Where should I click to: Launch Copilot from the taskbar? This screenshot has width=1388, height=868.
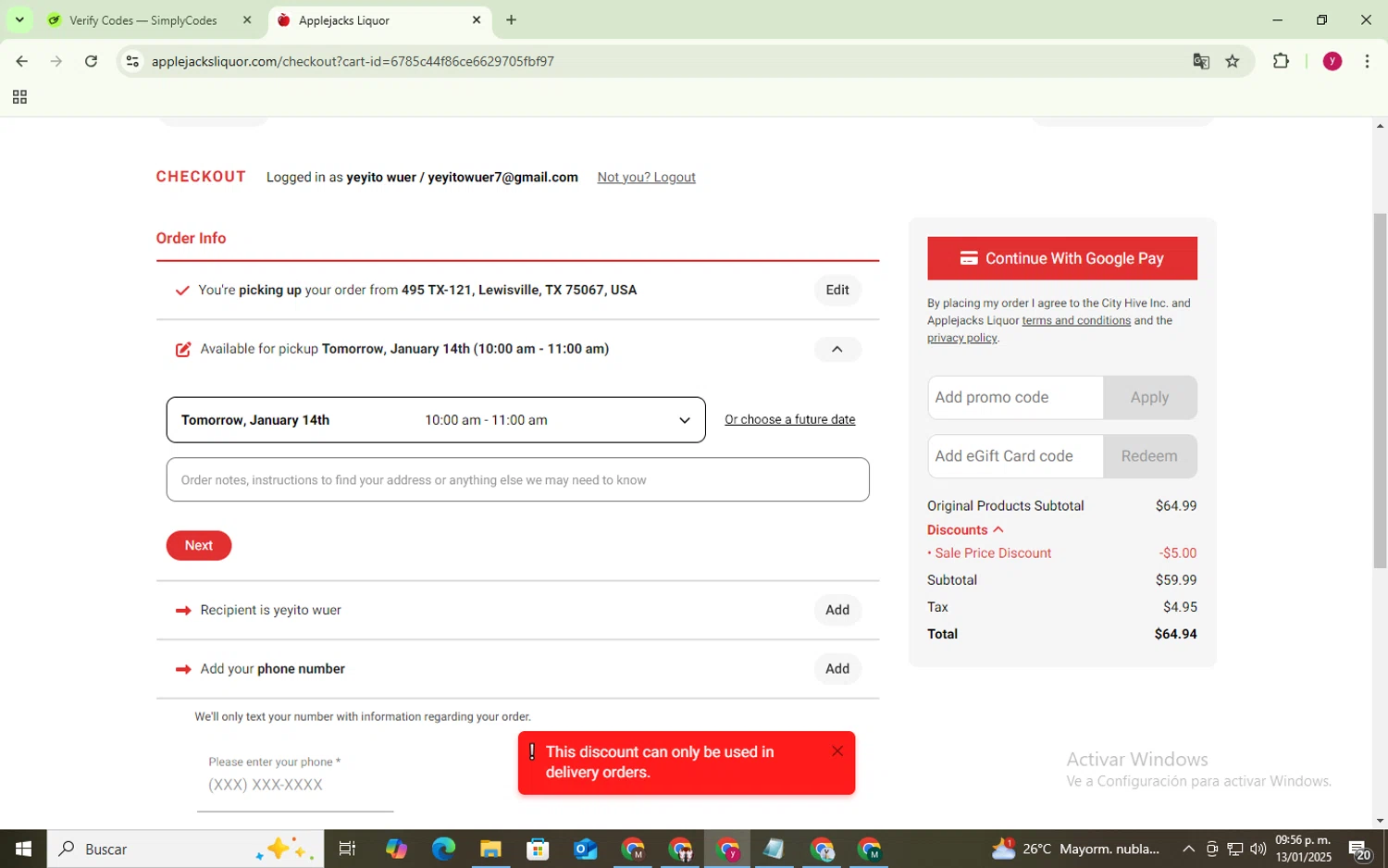396,849
